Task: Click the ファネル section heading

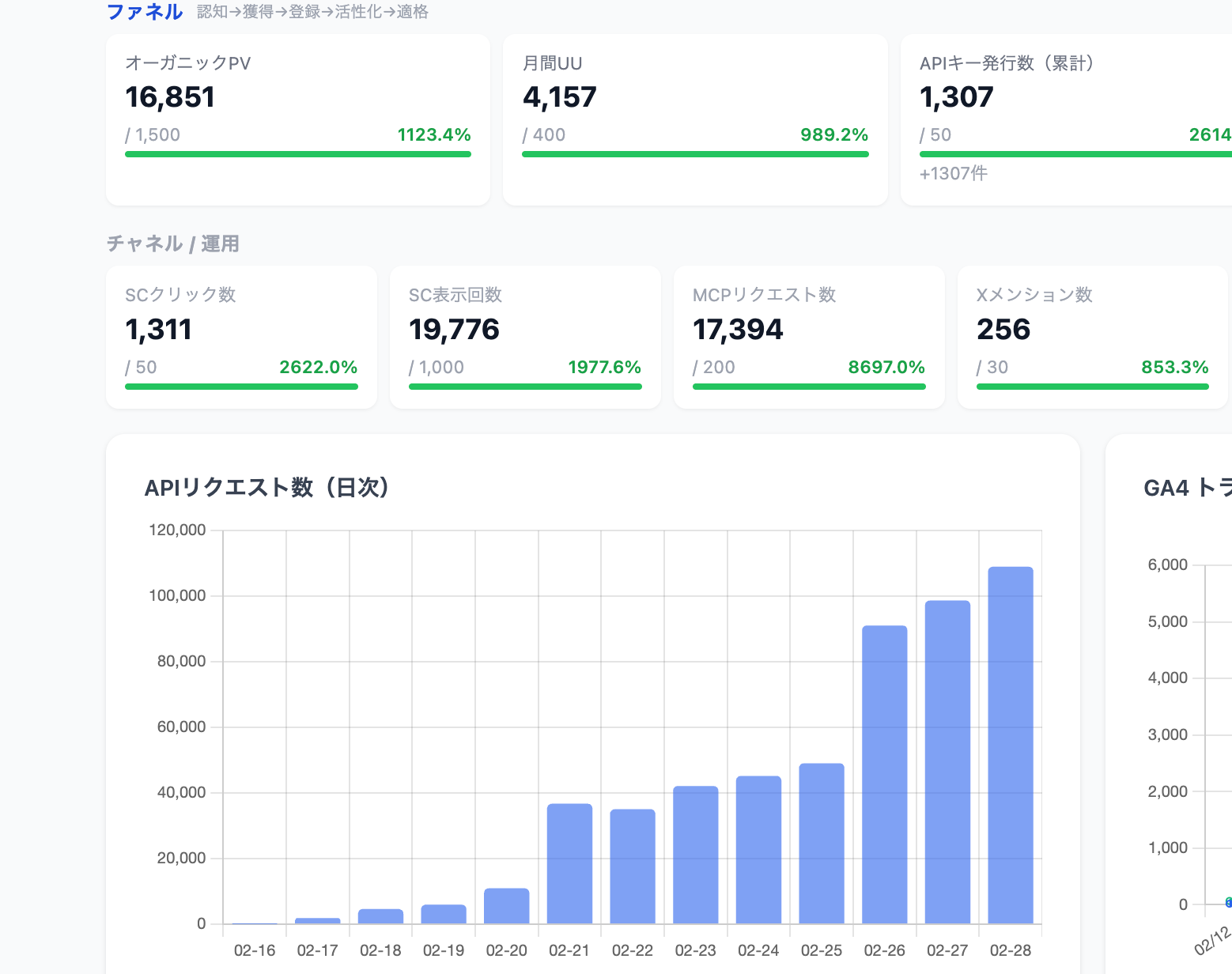Action: pyautogui.click(x=145, y=12)
